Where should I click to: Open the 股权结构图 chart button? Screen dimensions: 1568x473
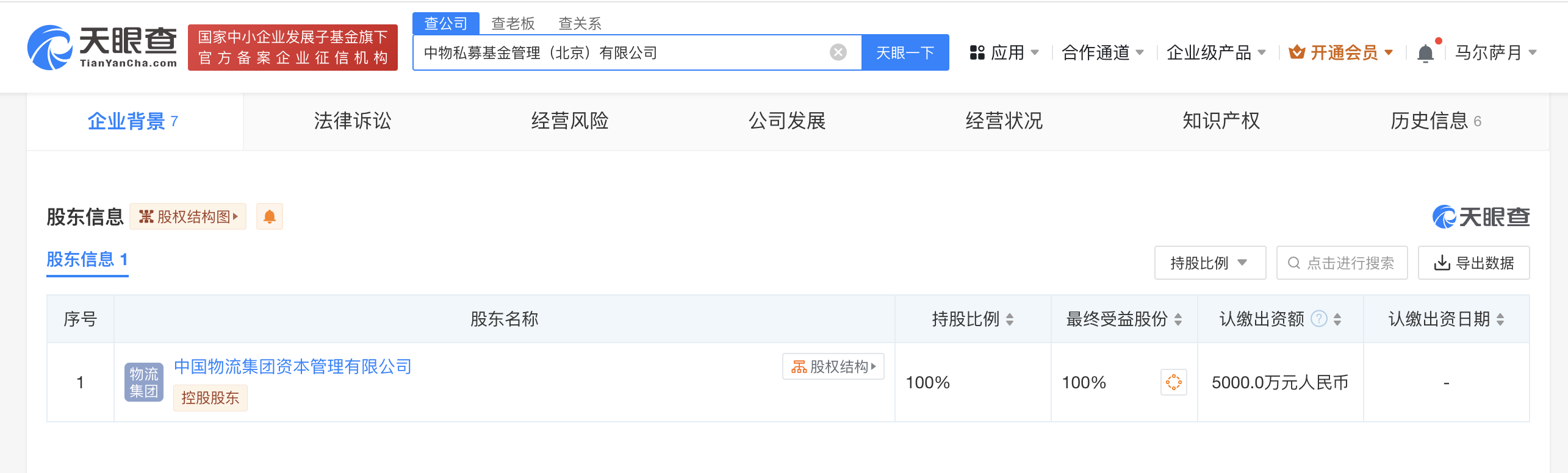coord(188,216)
